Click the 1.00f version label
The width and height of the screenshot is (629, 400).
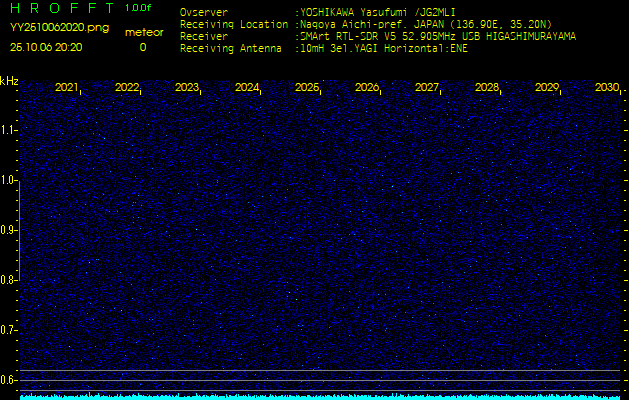point(139,8)
